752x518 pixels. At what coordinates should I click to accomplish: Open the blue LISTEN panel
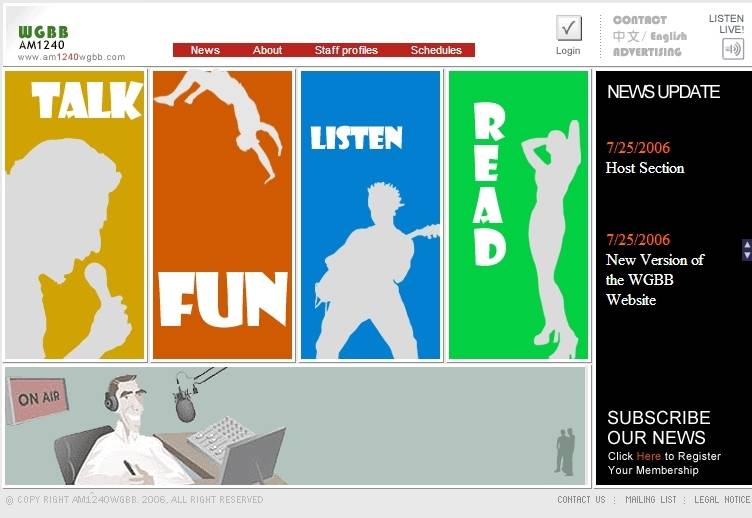pyautogui.click(x=370, y=215)
